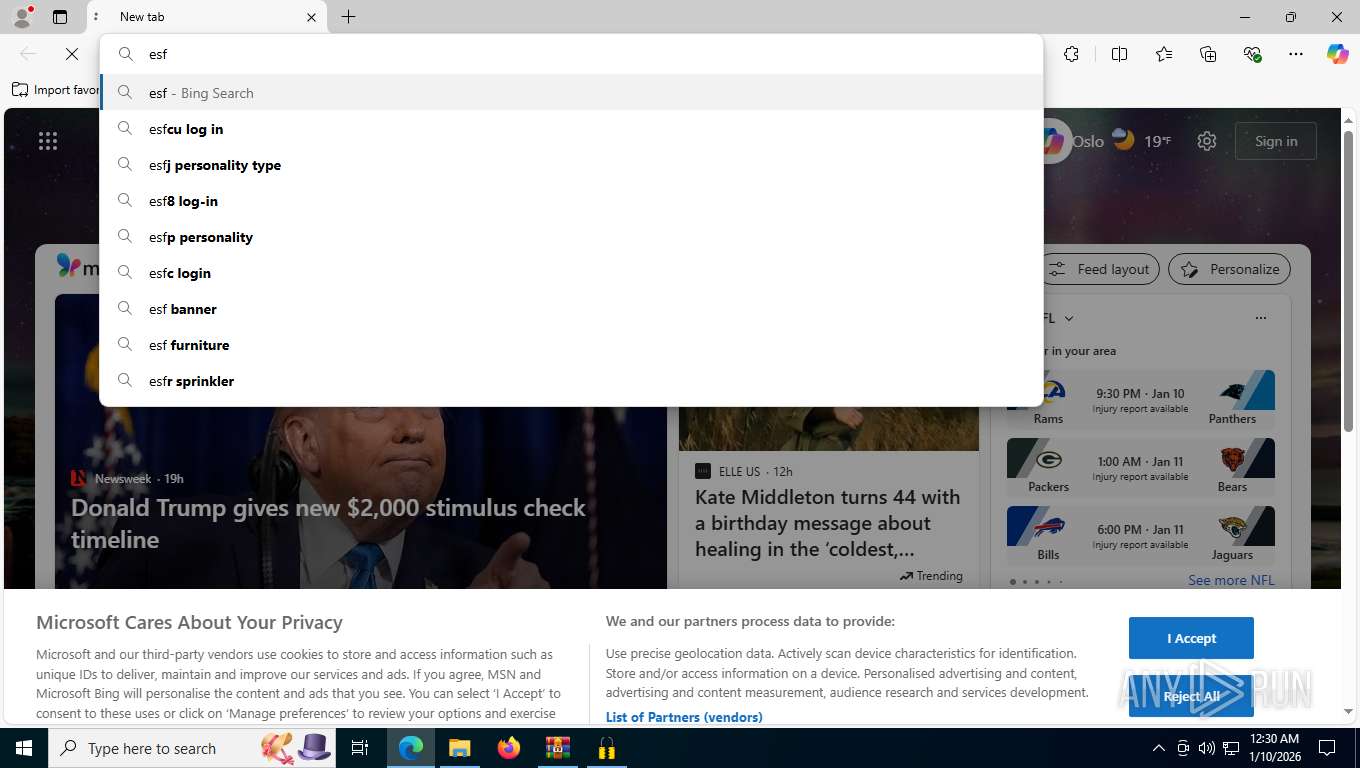The image size is (1360, 768).
Task: Open Settings and more menu
Action: pos(1296,54)
